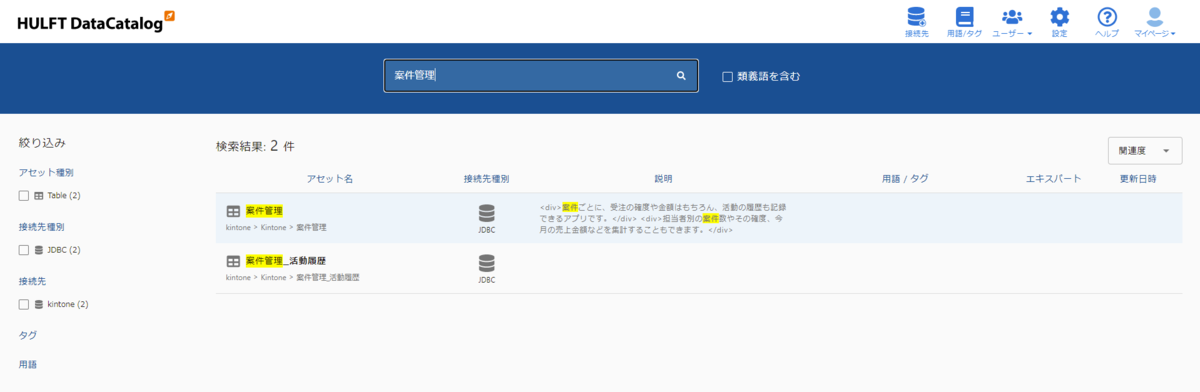This screenshot has width=1200, height=392.
Task: Click JDBC database icon in 案件管理 row
Action: pos(486,213)
